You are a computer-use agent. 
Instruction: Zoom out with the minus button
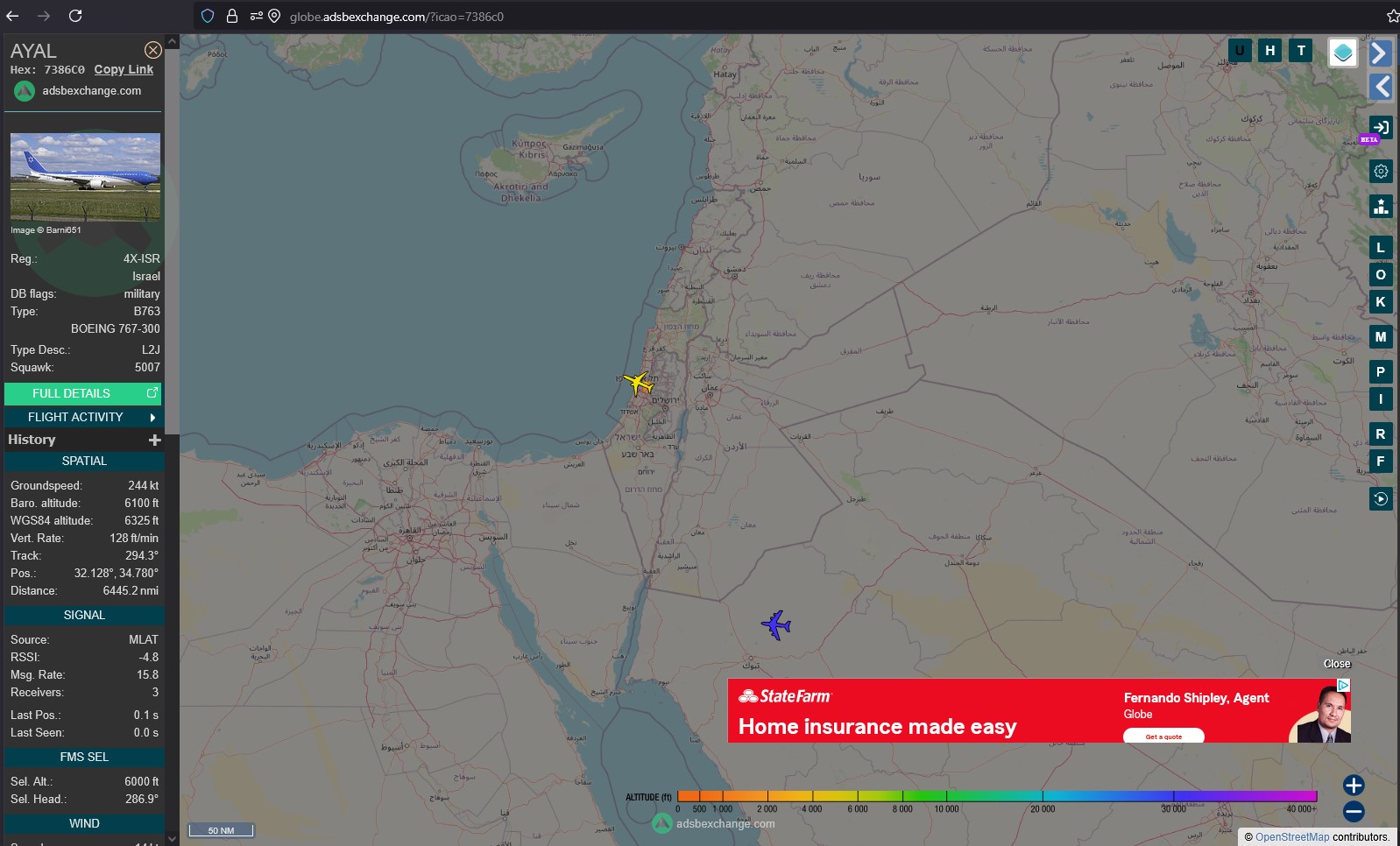tap(1354, 812)
